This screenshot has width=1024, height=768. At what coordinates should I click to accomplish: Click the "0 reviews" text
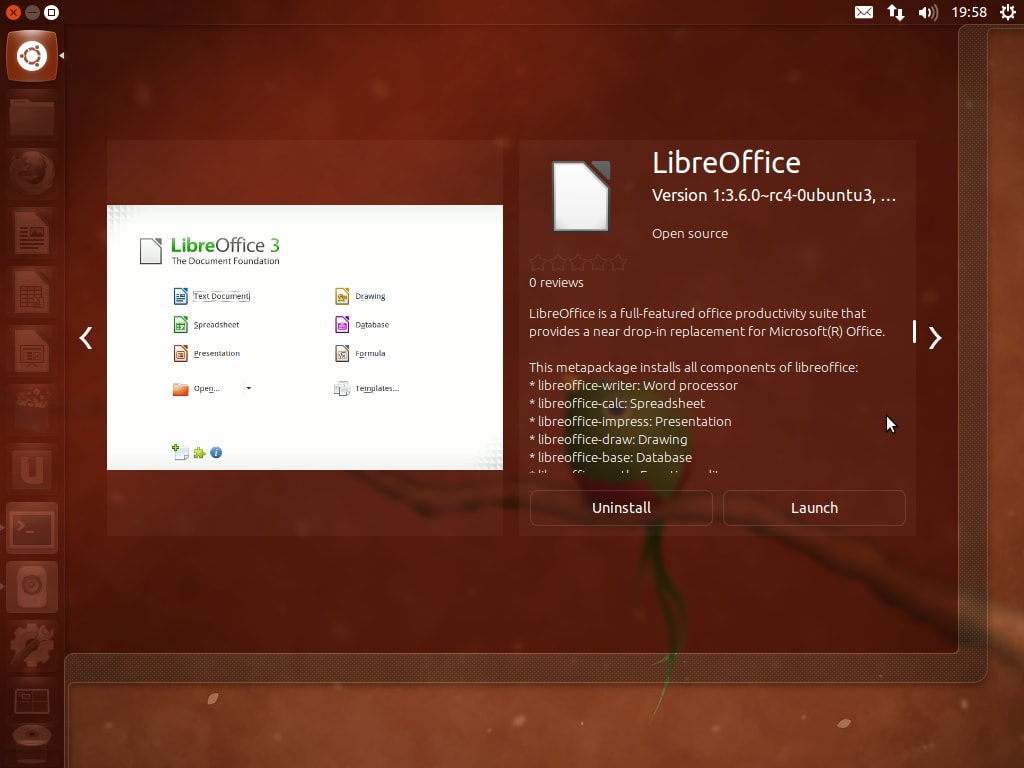556,283
